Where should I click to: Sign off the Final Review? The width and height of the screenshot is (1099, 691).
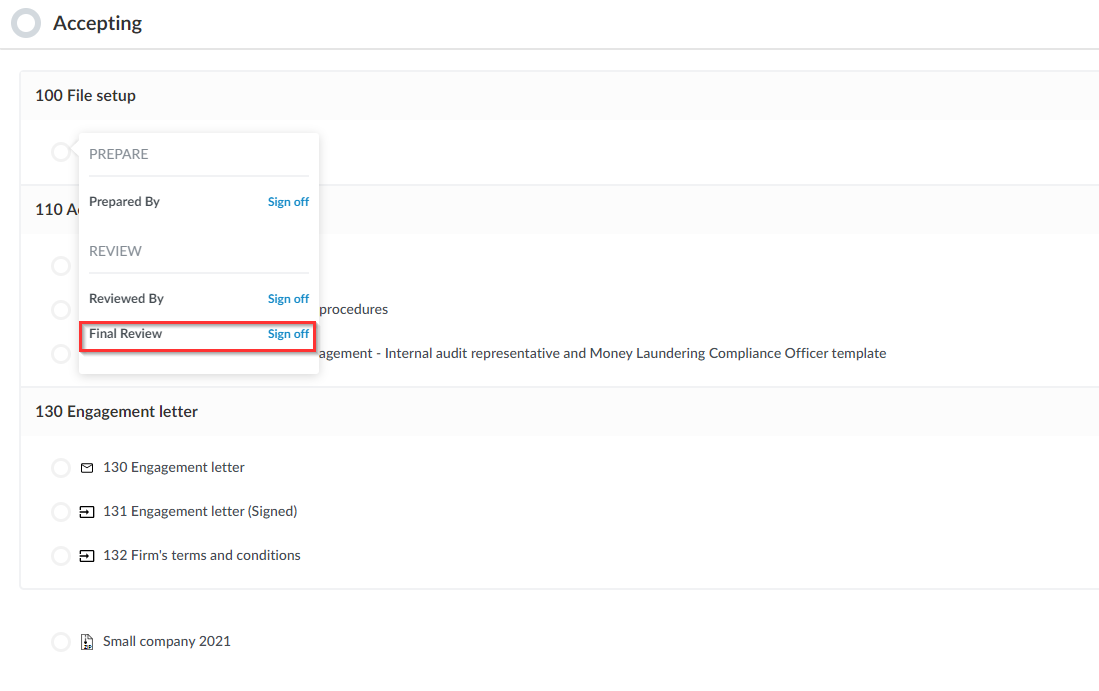click(288, 334)
